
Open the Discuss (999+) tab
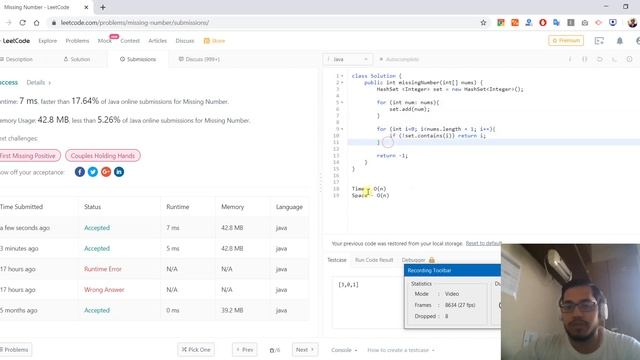(x=199, y=59)
